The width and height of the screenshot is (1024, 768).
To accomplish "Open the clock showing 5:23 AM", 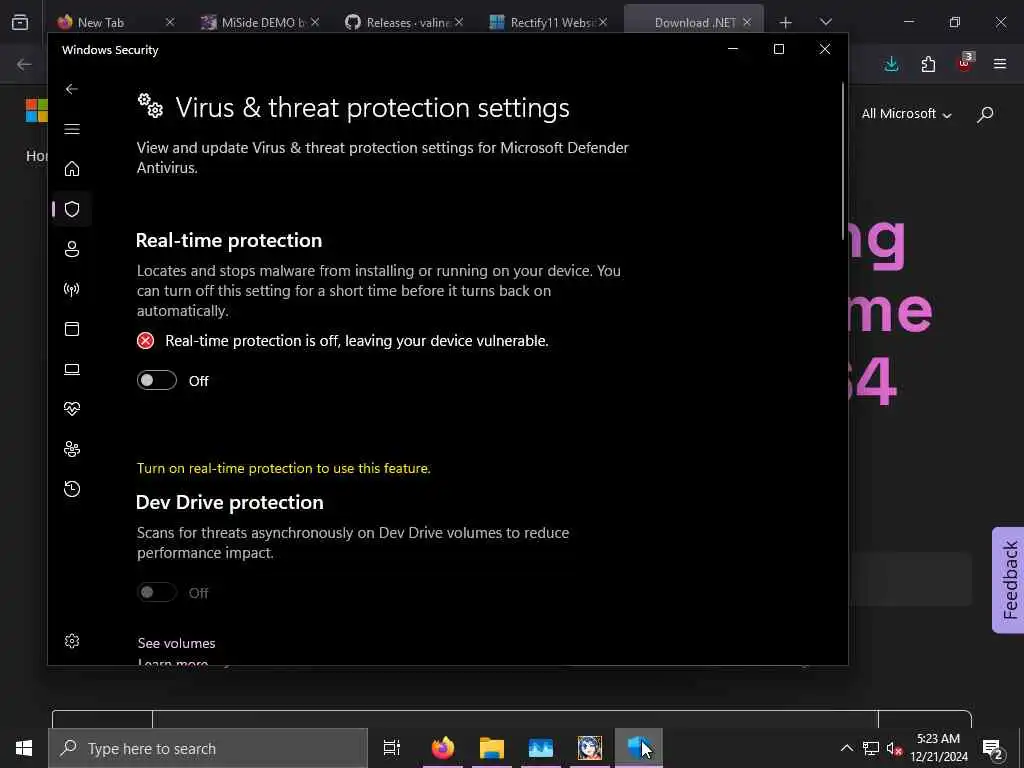I will pyautogui.click(x=938, y=748).
